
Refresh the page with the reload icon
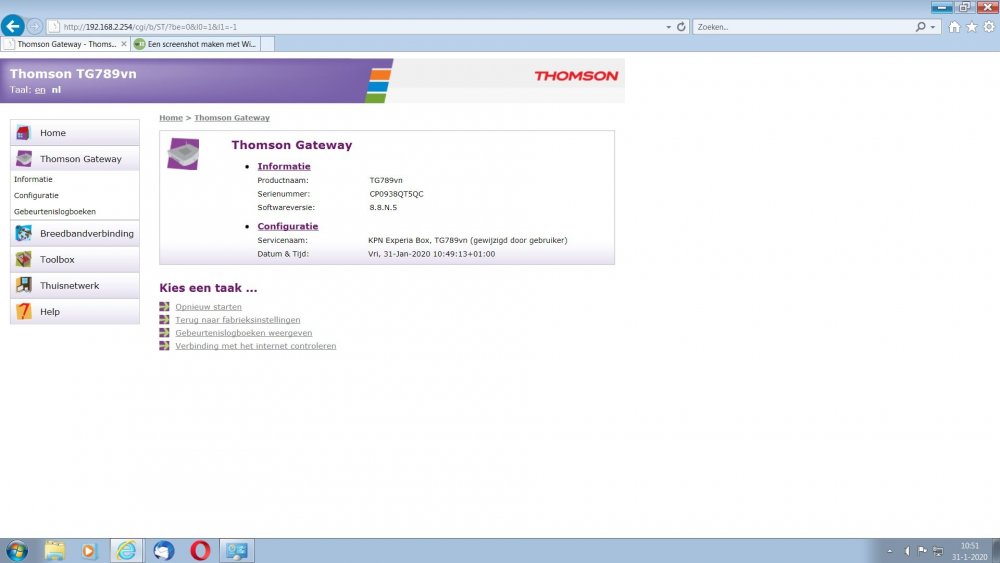[681, 27]
